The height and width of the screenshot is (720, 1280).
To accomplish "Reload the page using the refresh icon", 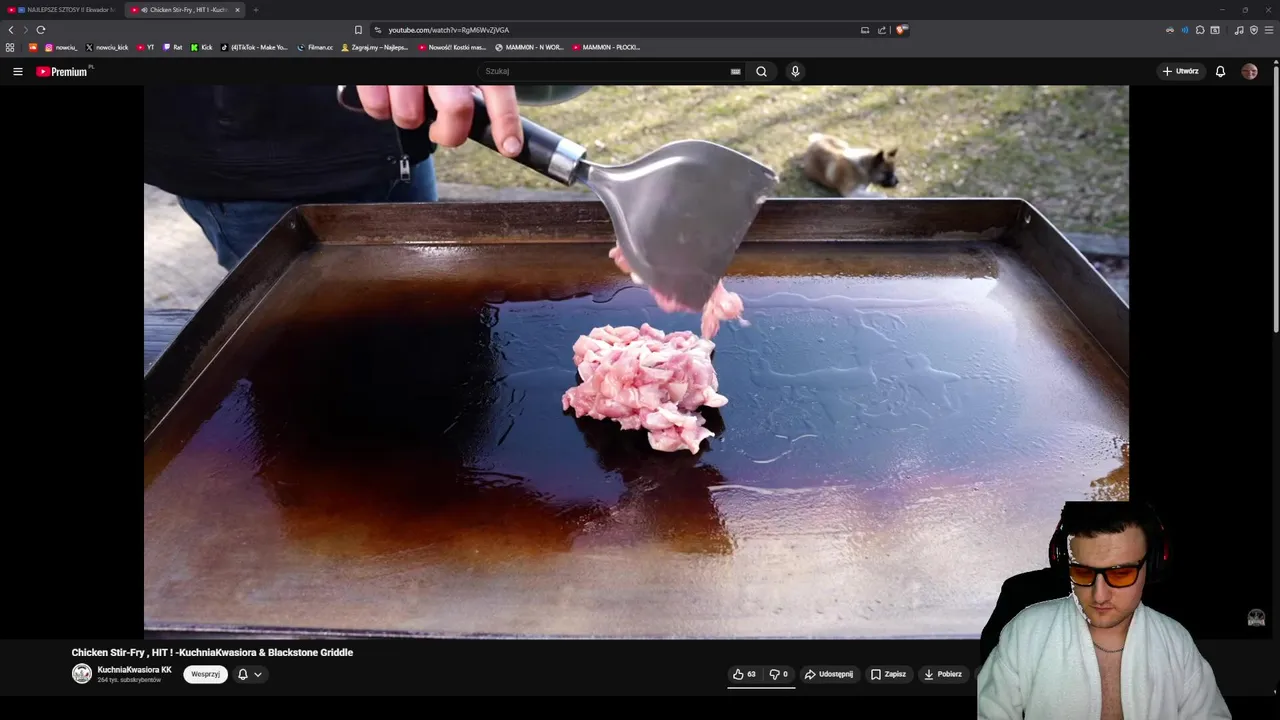I will pyautogui.click(x=41, y=30).
